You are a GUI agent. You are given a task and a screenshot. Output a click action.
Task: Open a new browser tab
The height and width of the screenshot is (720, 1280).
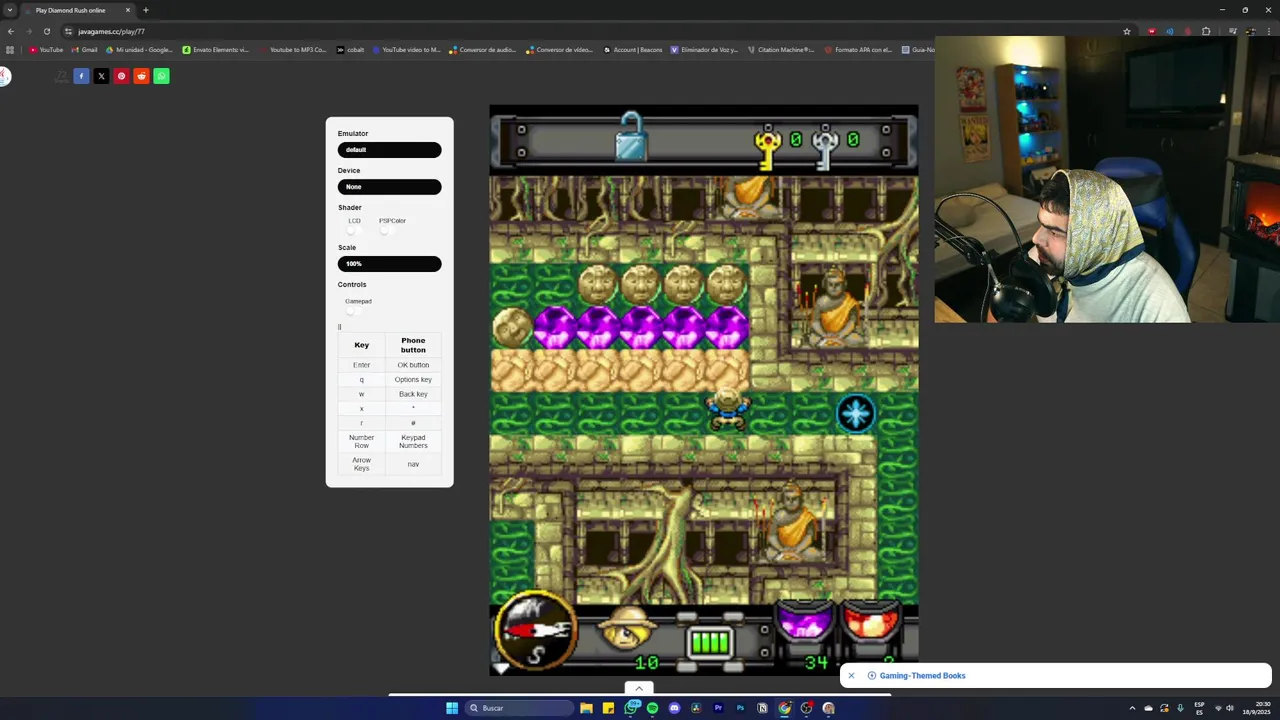point(146,10)
